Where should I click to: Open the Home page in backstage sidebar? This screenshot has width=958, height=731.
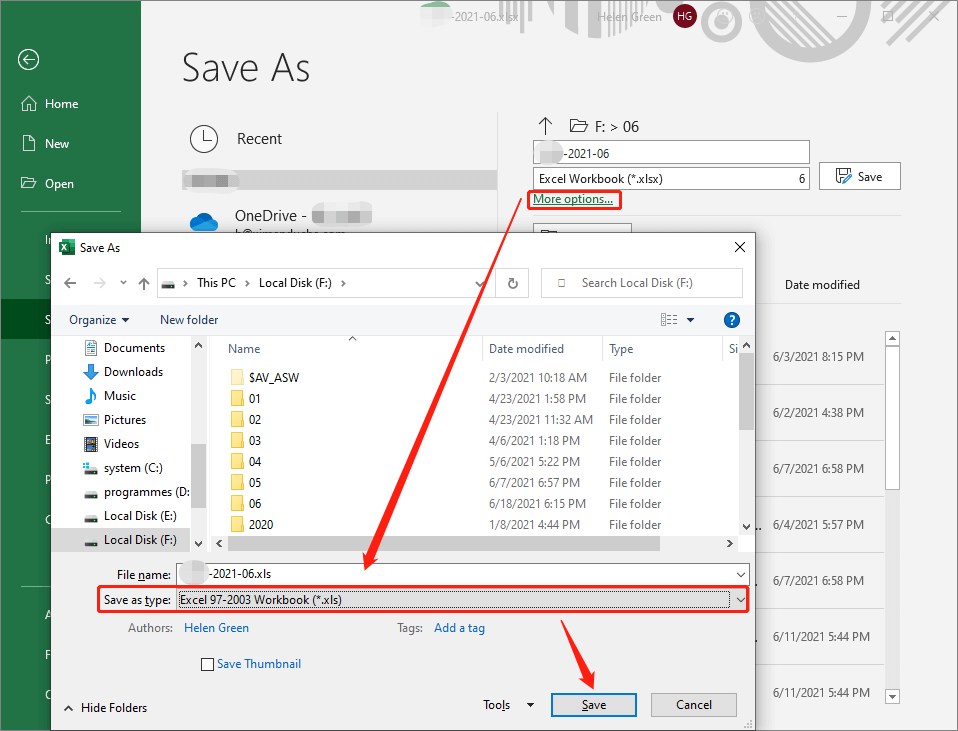pyautogui.click(x=50, y=104)
